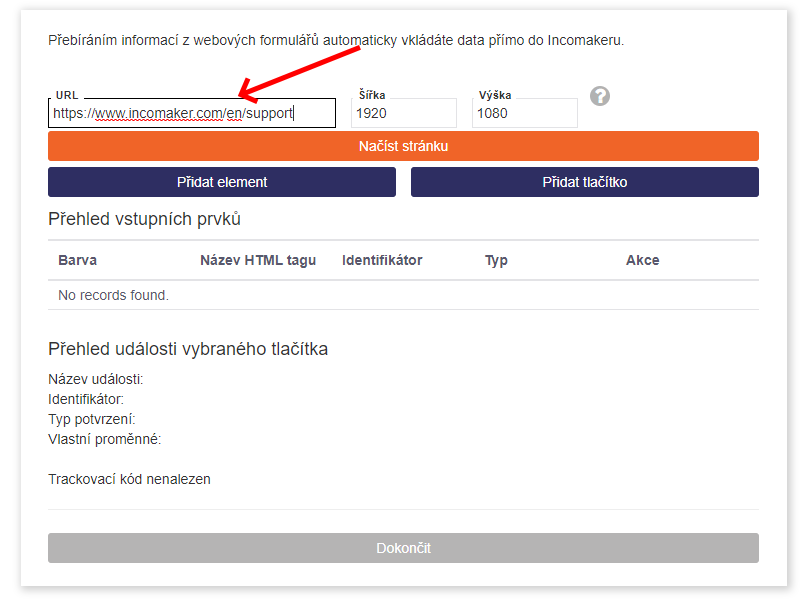Click the Typ potvrzení: label
The image size is (806, 601).
[91, 420]
